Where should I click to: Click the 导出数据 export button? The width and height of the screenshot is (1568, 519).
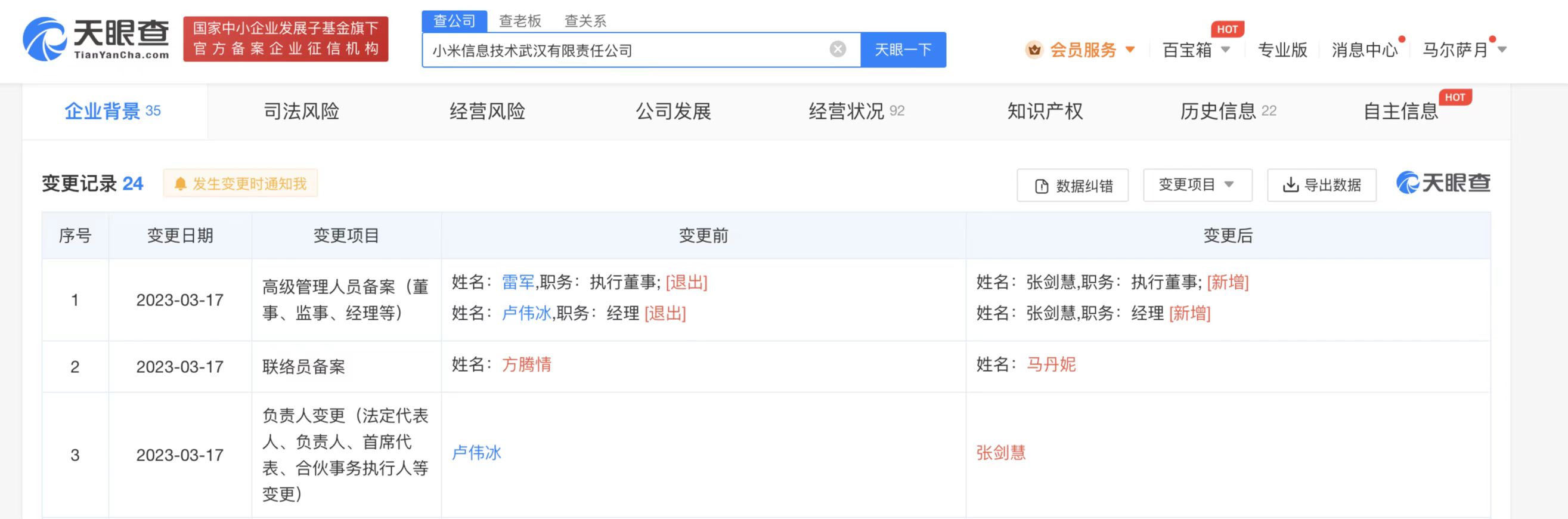[x=1322, y=184]
